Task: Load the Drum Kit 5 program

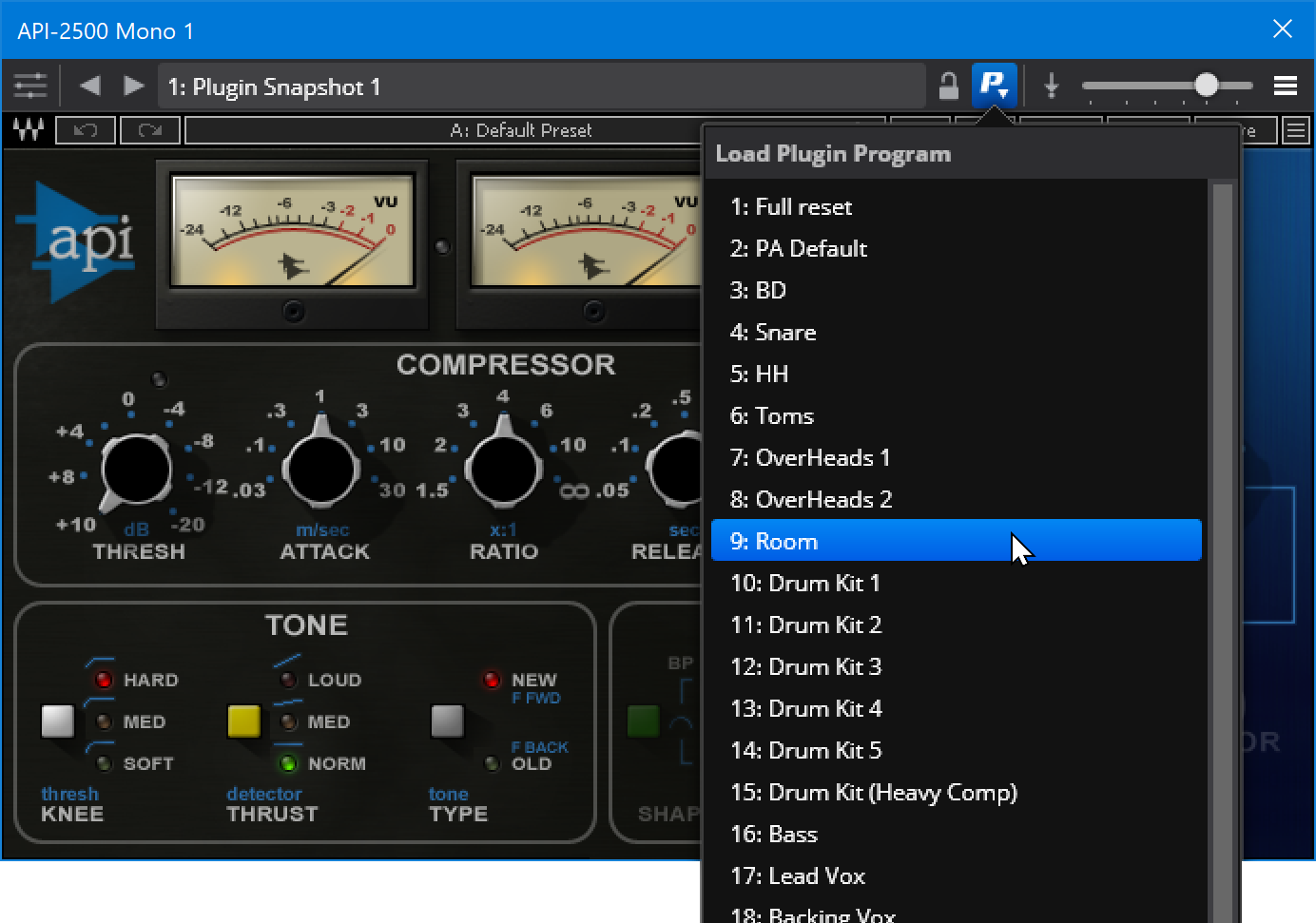Action: click(x=957, y=750)
